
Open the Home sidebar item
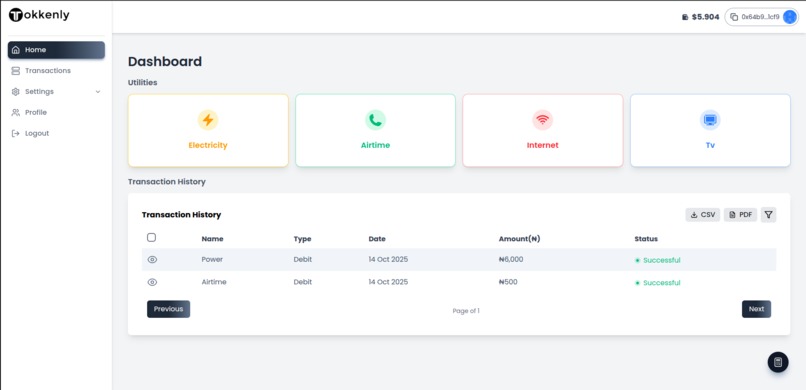[x=56, y=50]
